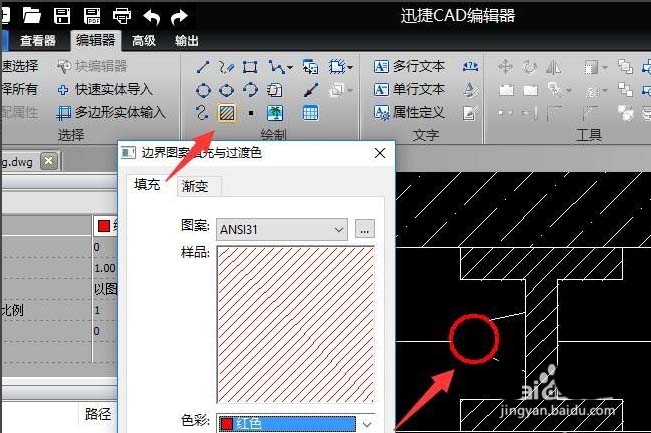Click the red color swatch in properties panel
Screen dimensions: 651x433
(x=103, y=226)
